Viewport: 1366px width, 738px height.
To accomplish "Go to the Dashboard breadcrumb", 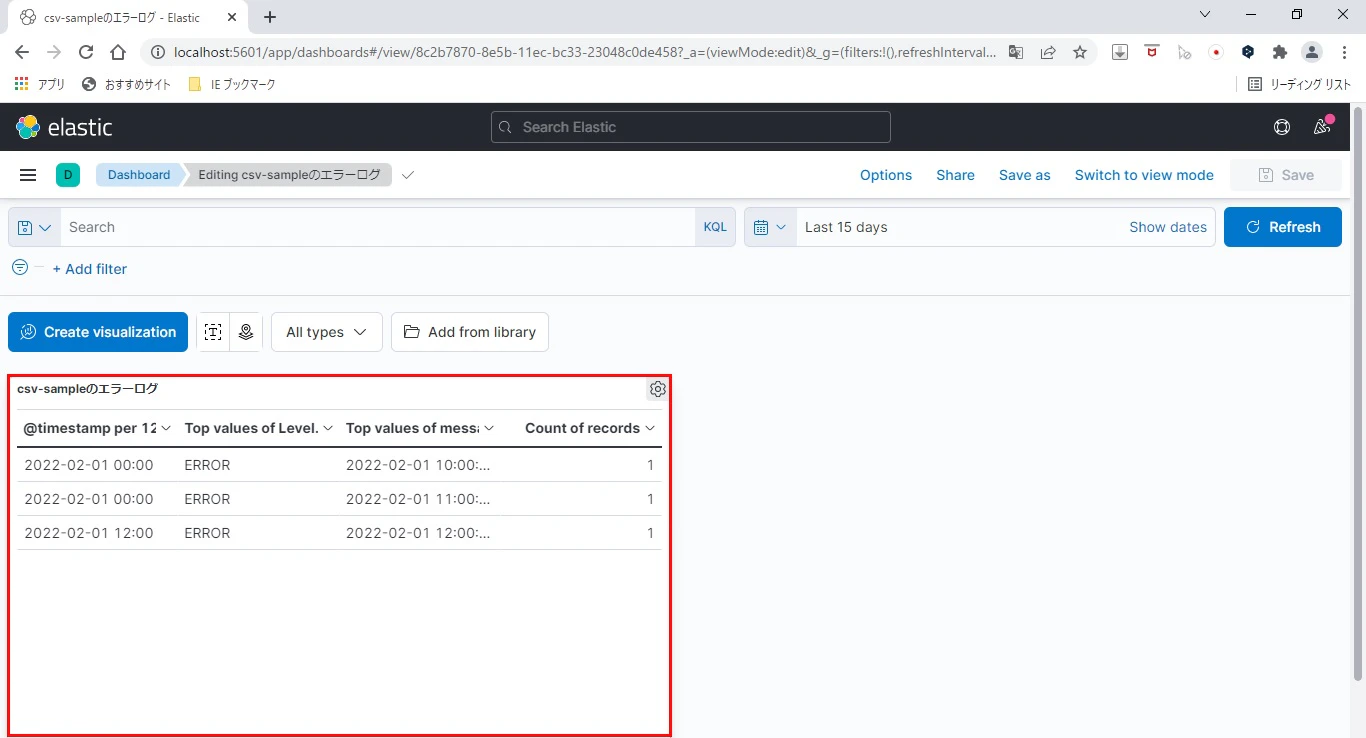I will (139, 175).
